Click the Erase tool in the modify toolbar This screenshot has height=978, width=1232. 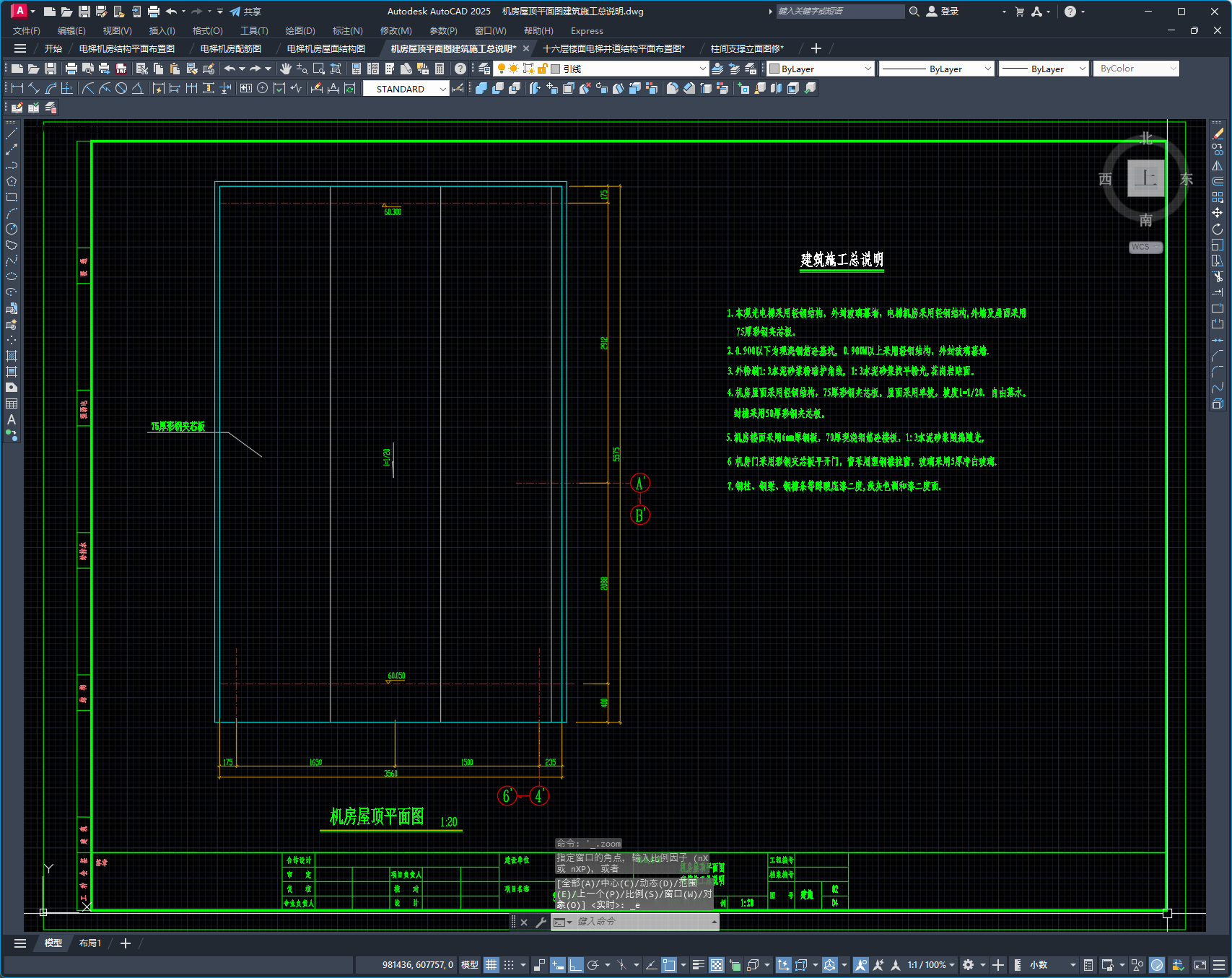[x=1218, y=134]
